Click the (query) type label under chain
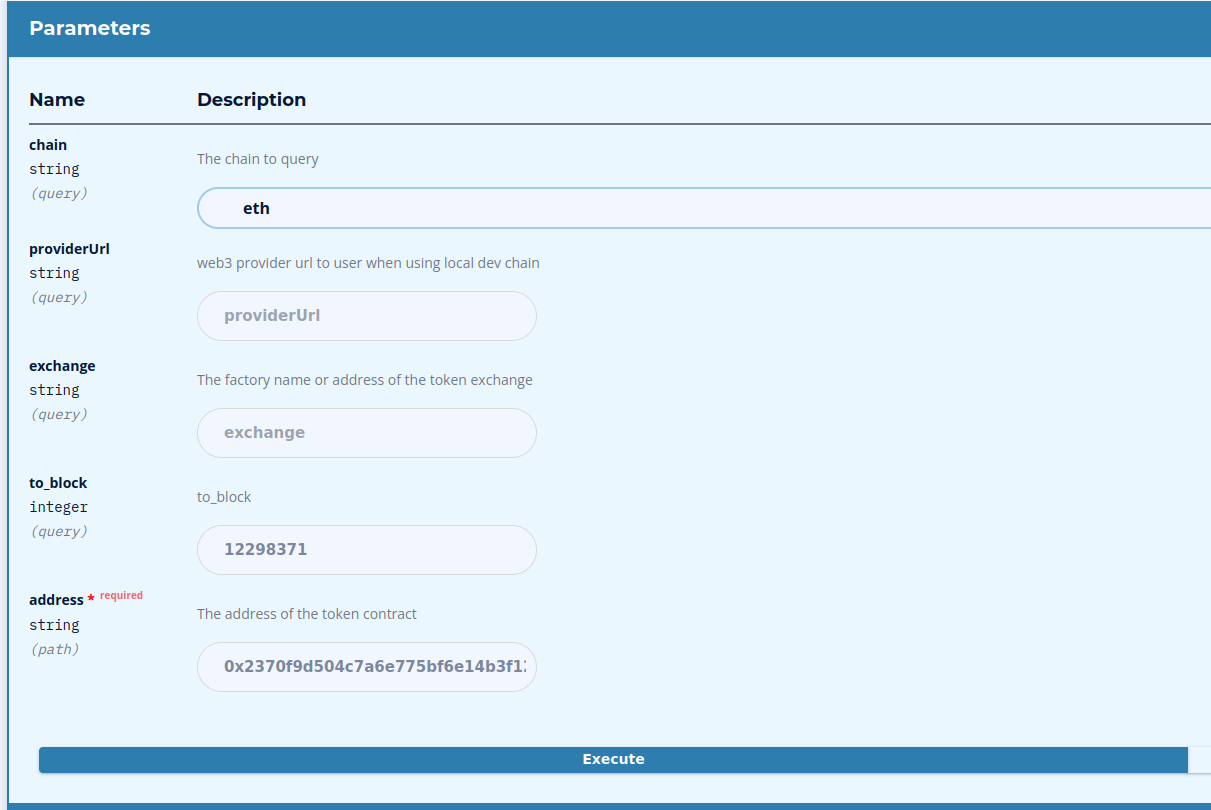The image size is (1211, 810). (x=58, y=192)
